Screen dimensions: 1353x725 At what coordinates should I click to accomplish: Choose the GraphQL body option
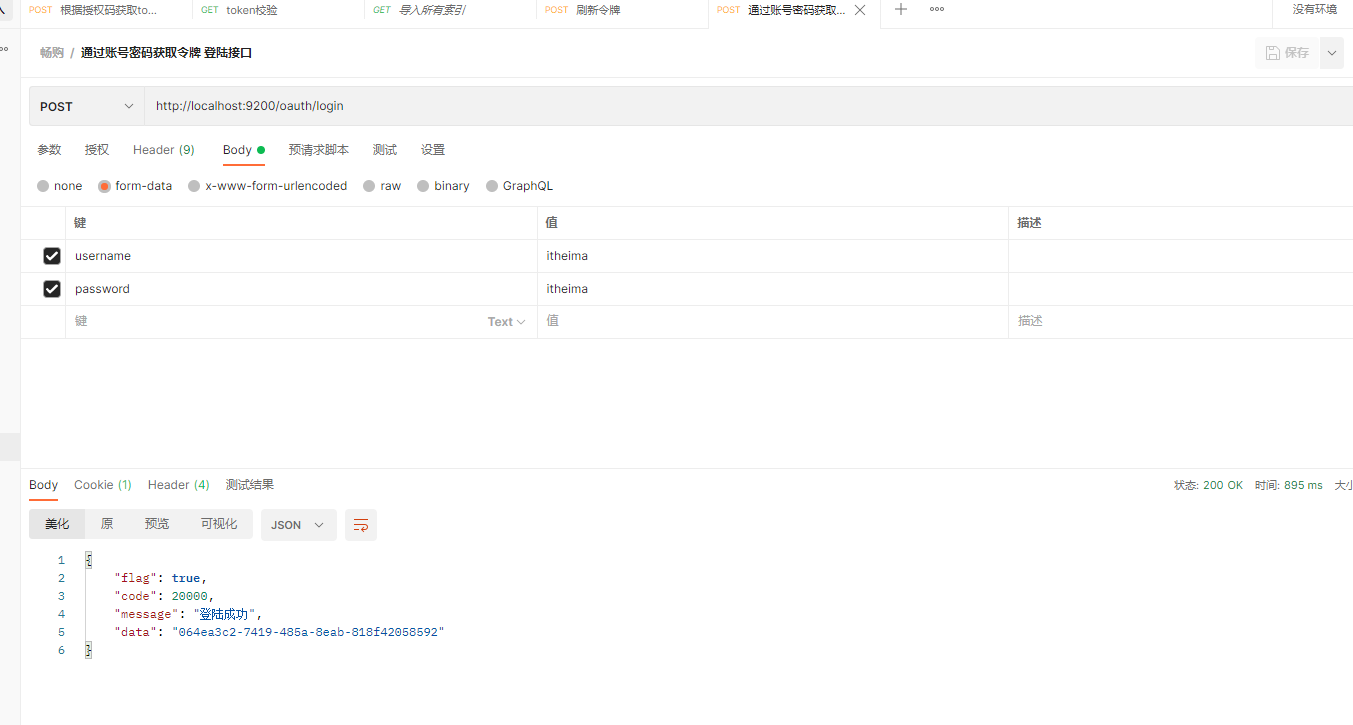coord(492,186)
